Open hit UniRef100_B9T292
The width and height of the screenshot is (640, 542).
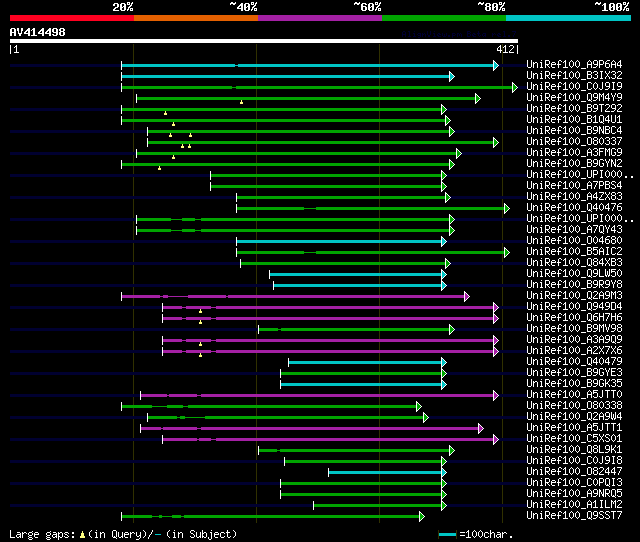(574, 109)
